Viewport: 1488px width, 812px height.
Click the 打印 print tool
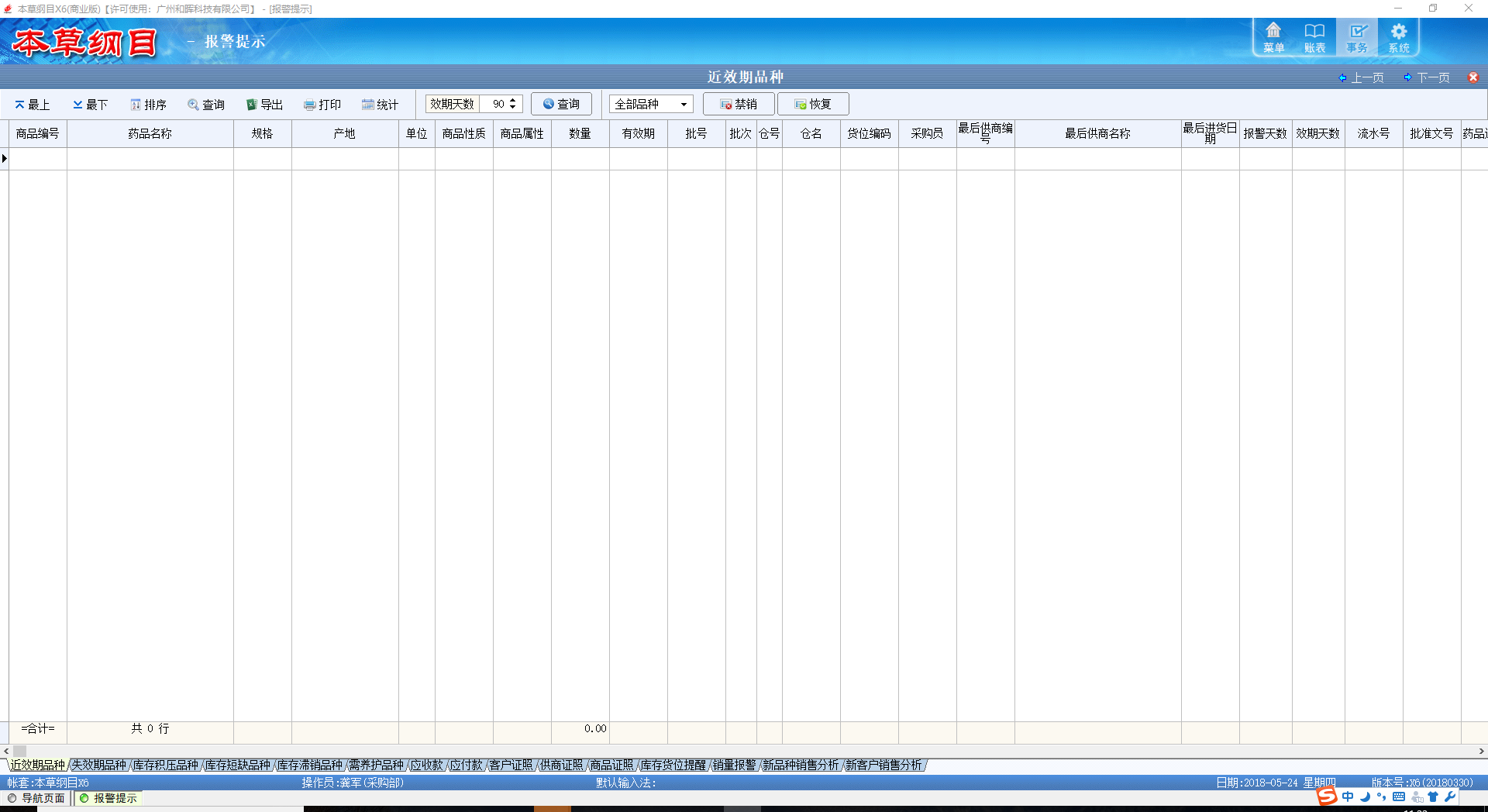pos(322,105)
